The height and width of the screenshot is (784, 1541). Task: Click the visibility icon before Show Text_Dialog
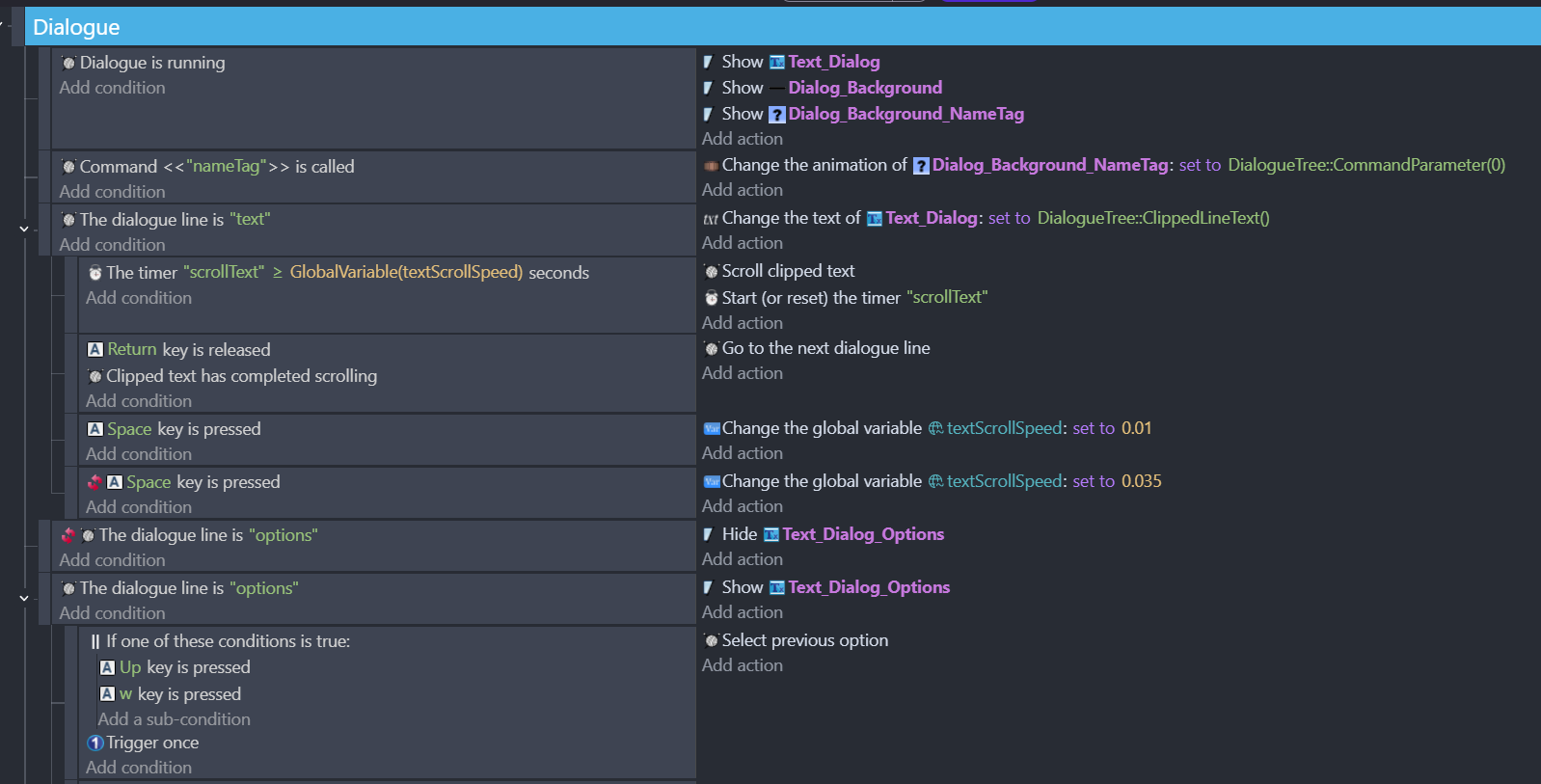click(709, 62)
